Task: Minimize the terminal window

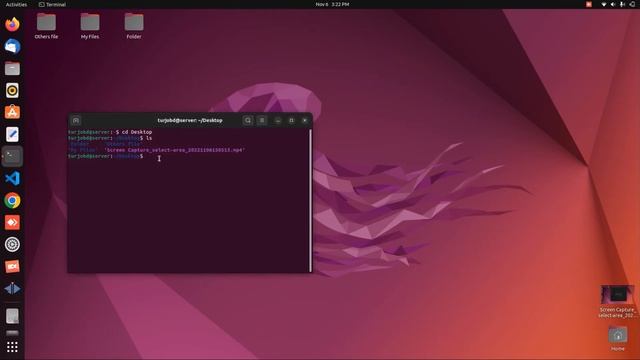Action: pyautogui.click(x=278, y=120)
